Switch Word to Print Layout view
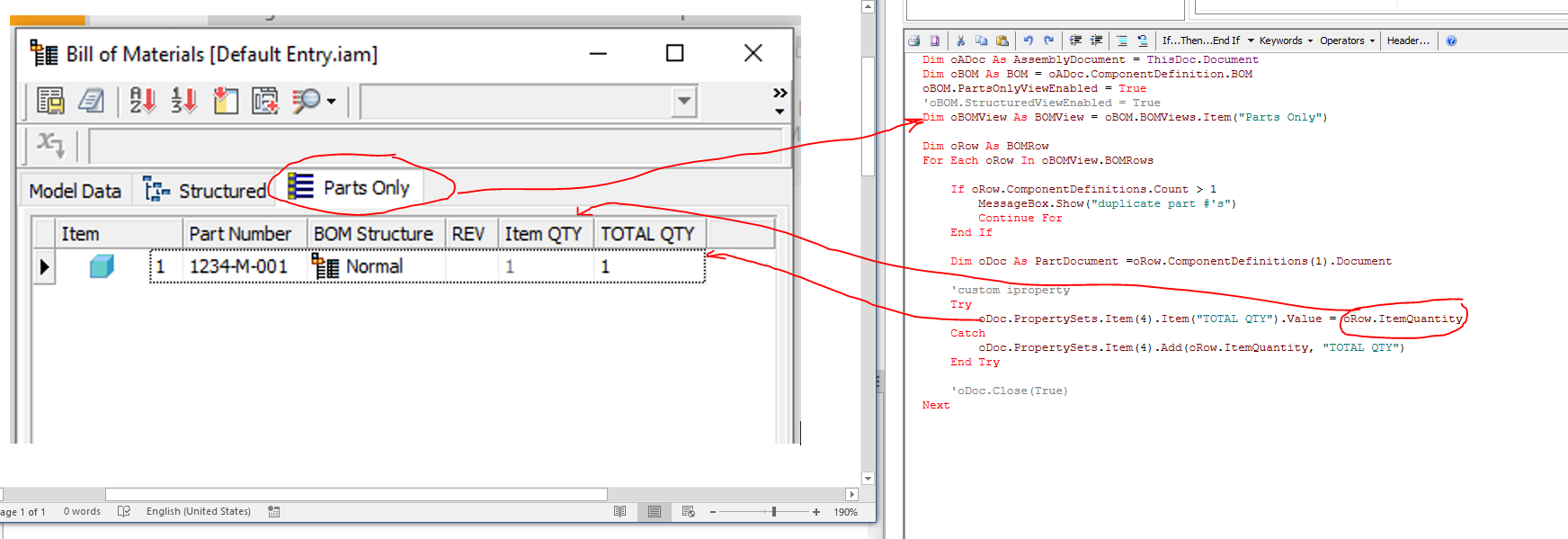Viewport: 1568px width, 539px height. click(655, 511)
